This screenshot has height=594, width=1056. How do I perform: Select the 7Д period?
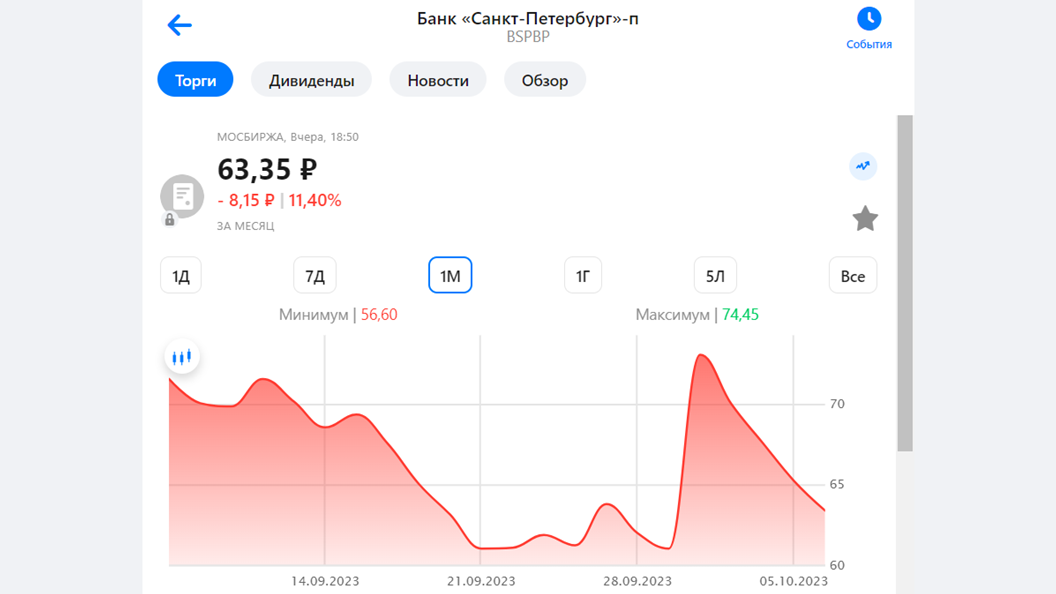(315, 275)
